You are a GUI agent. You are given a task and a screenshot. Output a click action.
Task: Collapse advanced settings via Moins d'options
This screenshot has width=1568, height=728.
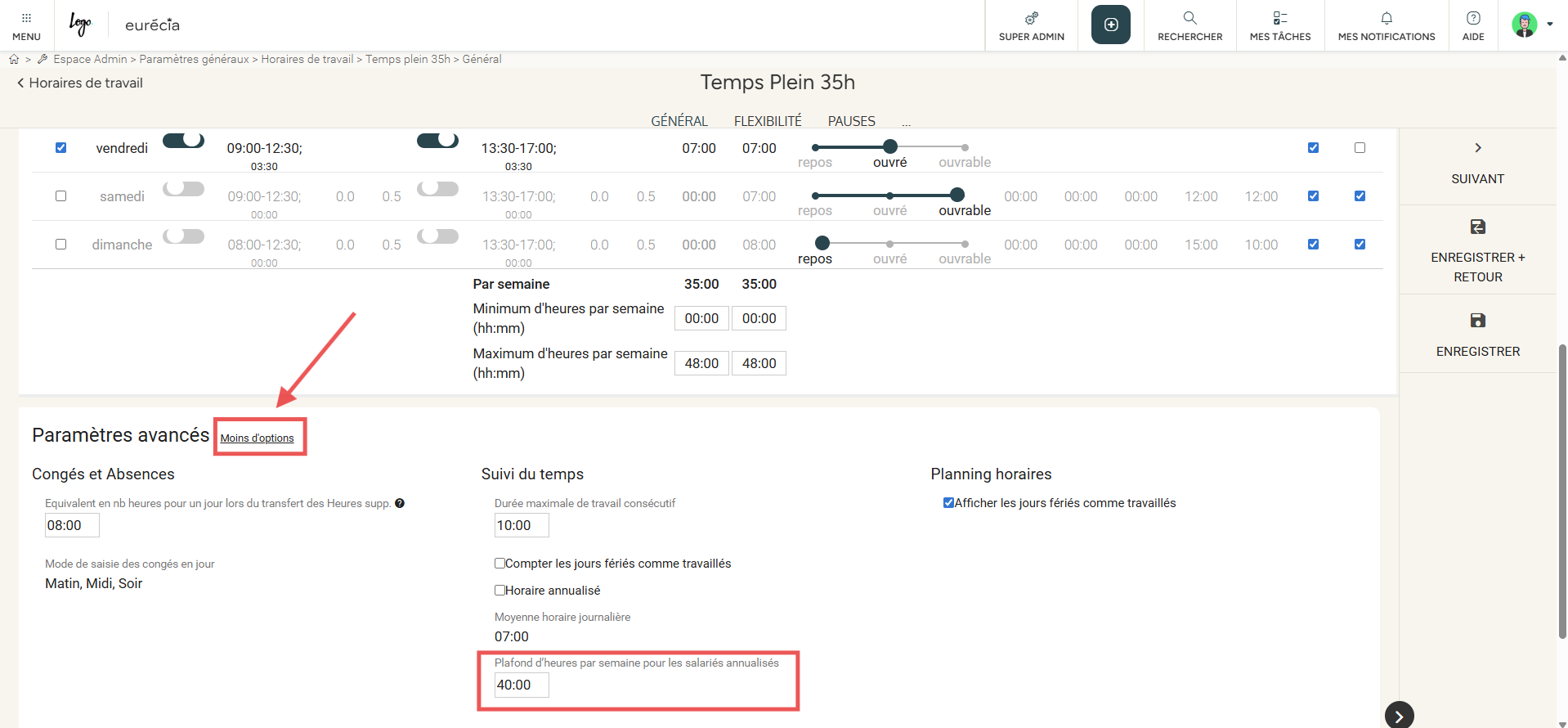click(257, 438)
